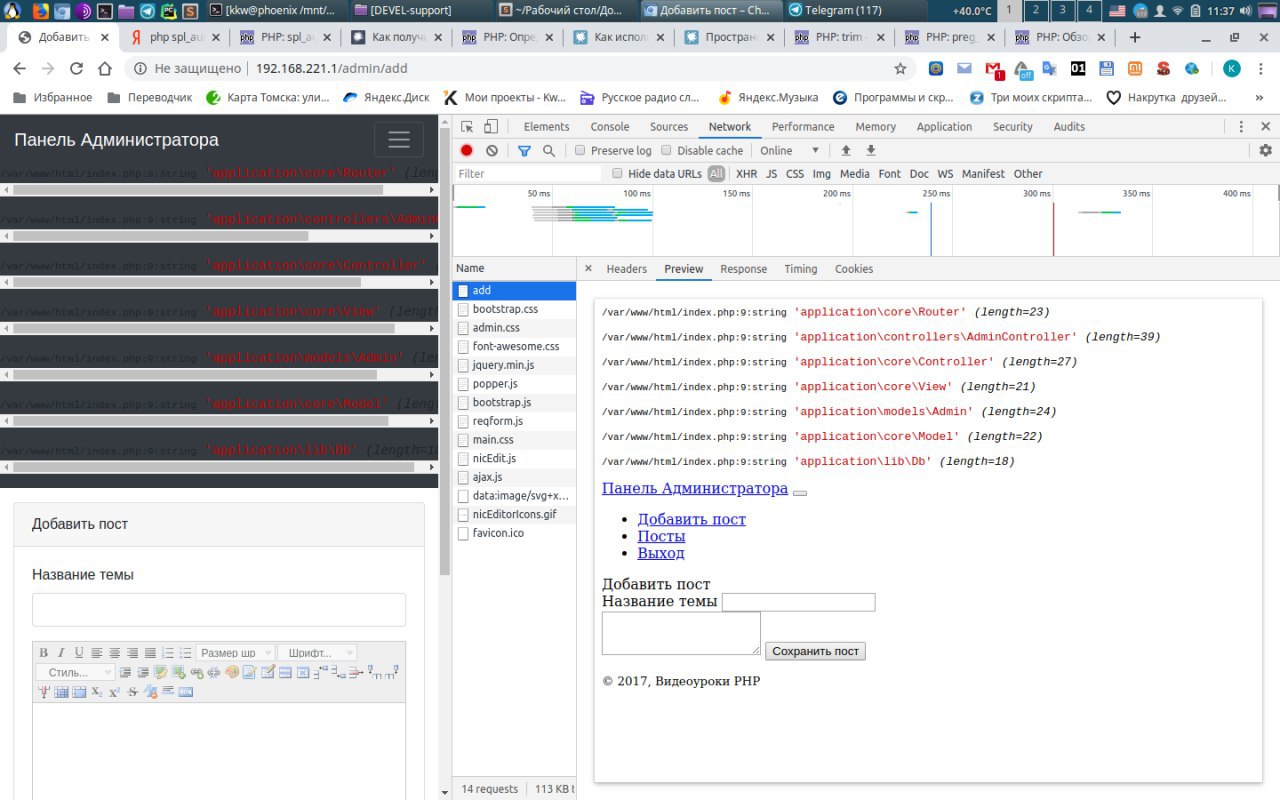1280x800 pixels.
Task: Click the volume icon in system tray
Action: point(1246,11)
